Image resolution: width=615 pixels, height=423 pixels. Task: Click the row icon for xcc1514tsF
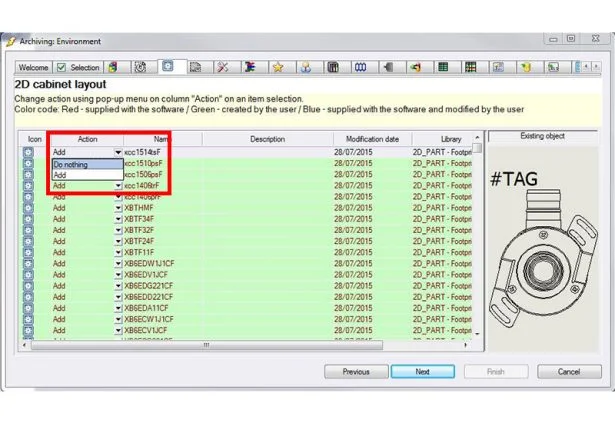pos(28,152)
